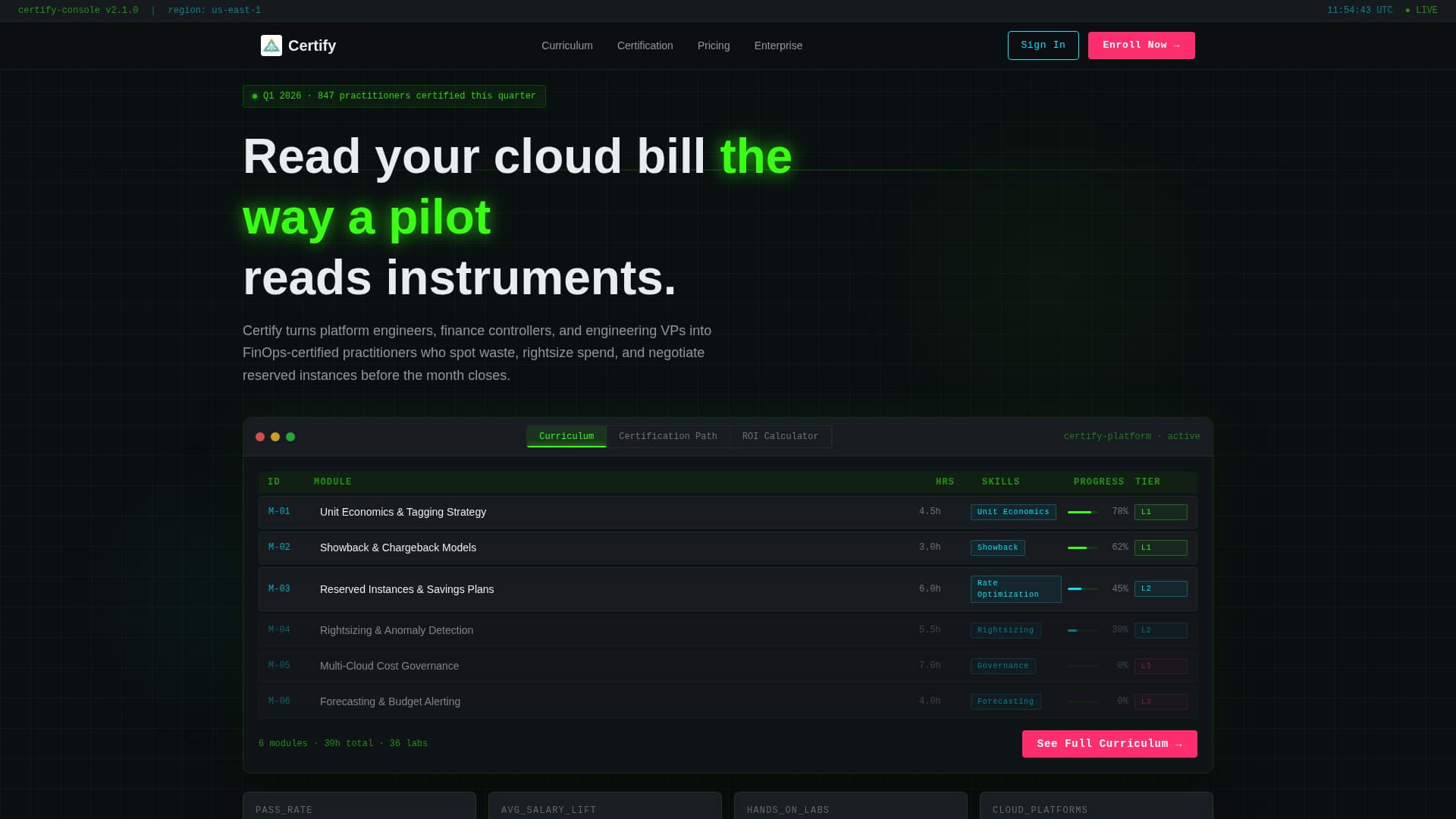Click the Unit Economics skill tag
Screen dimensions: 1456x819
point(1013,513)
